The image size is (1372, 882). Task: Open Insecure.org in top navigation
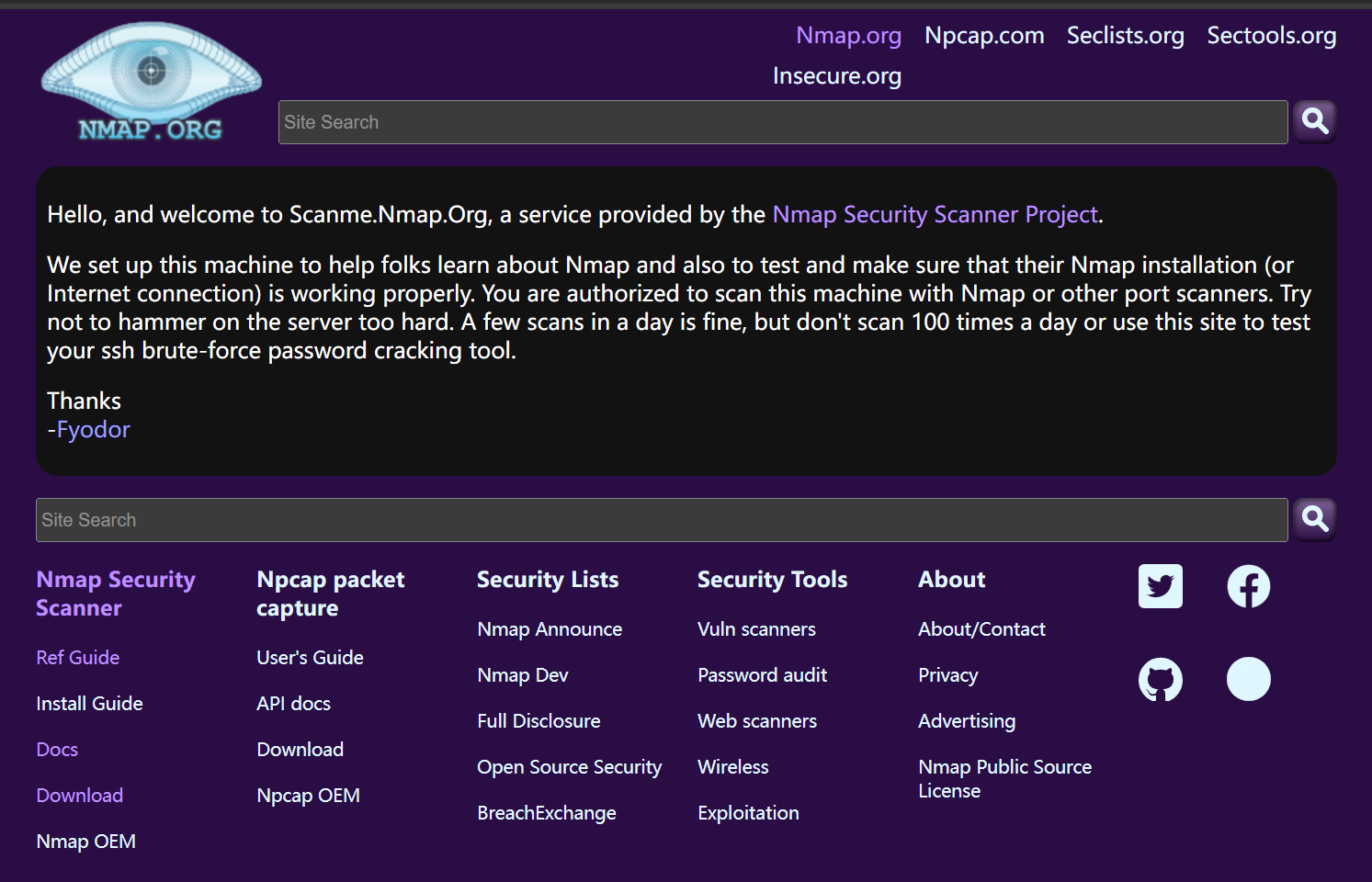pos(837,76)
